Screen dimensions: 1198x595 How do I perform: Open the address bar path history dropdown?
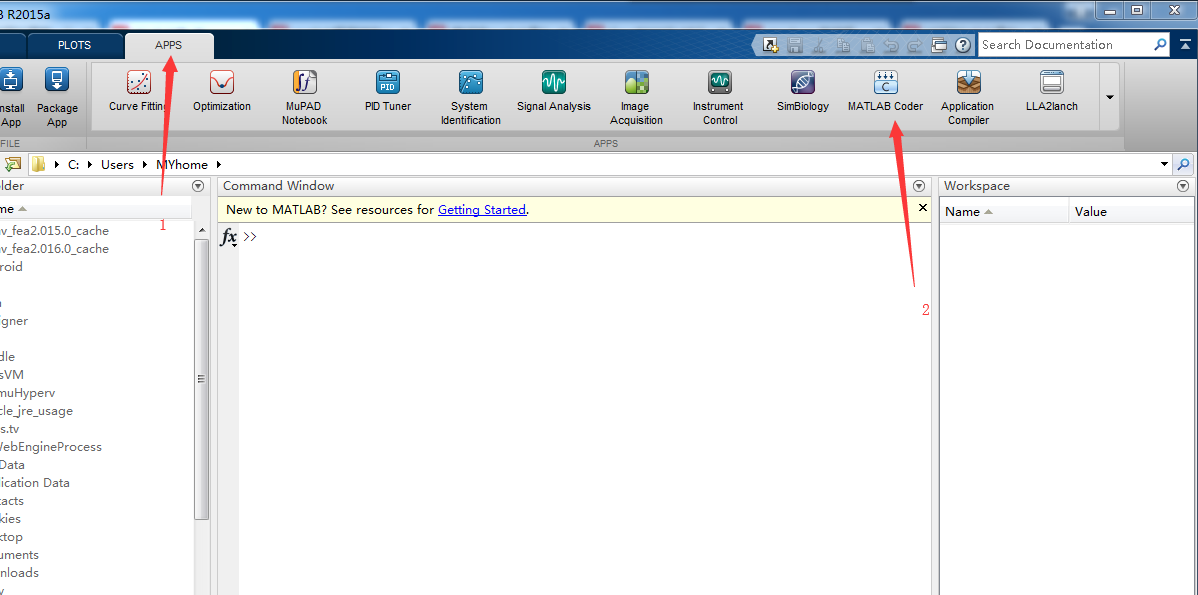tap(1164, 164)
